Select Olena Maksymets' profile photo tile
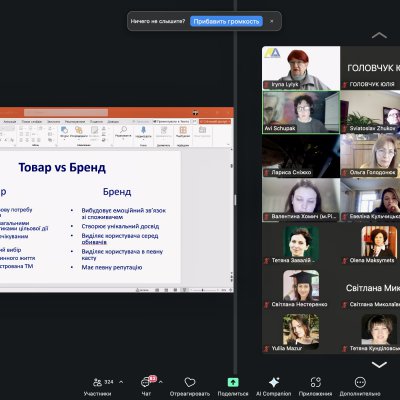Viewport: 400px width, 400px height. [x=370, y=244]
